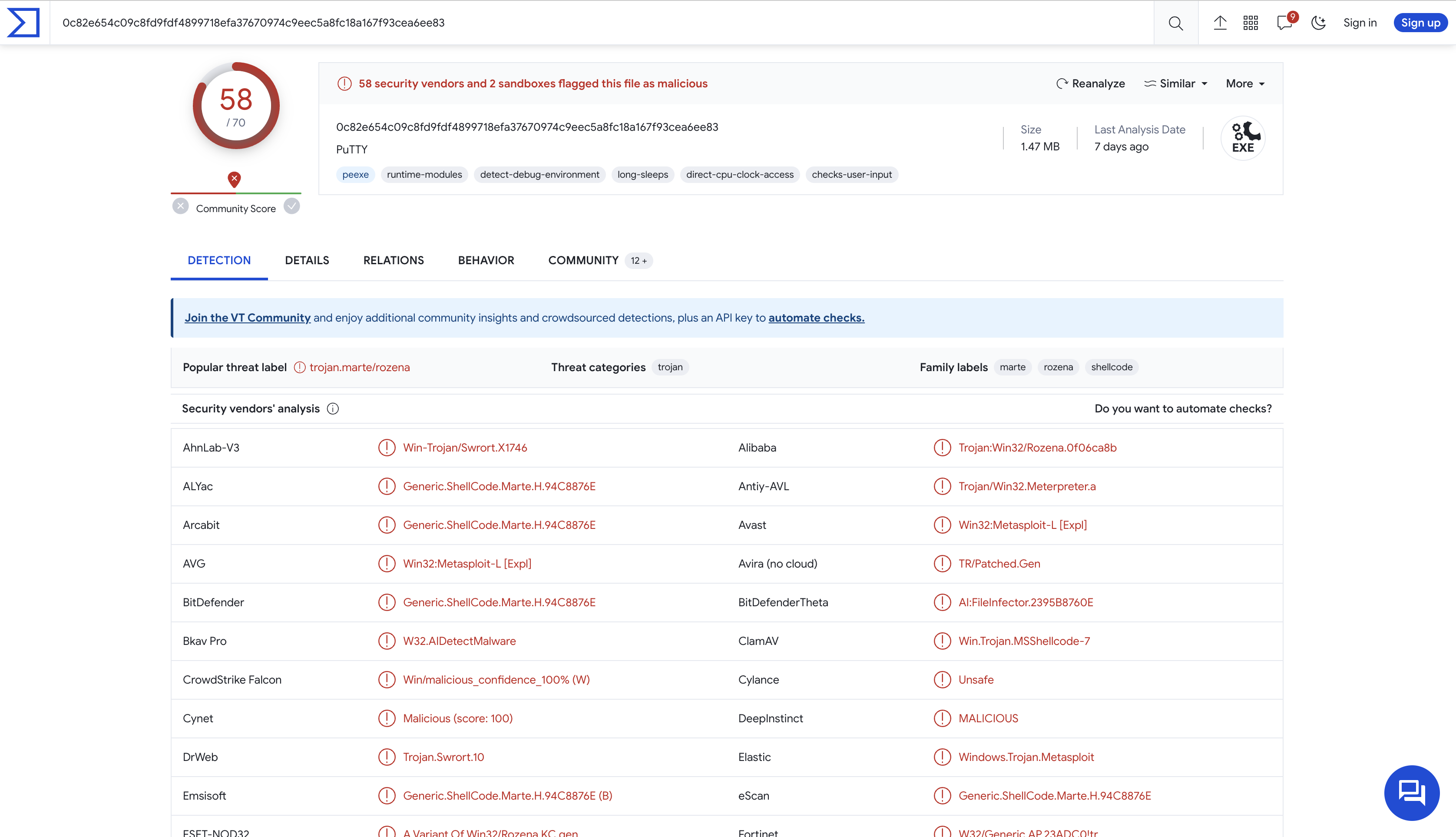Click the trojan threat category chip
1456x837 pixels.
[670, 367]
